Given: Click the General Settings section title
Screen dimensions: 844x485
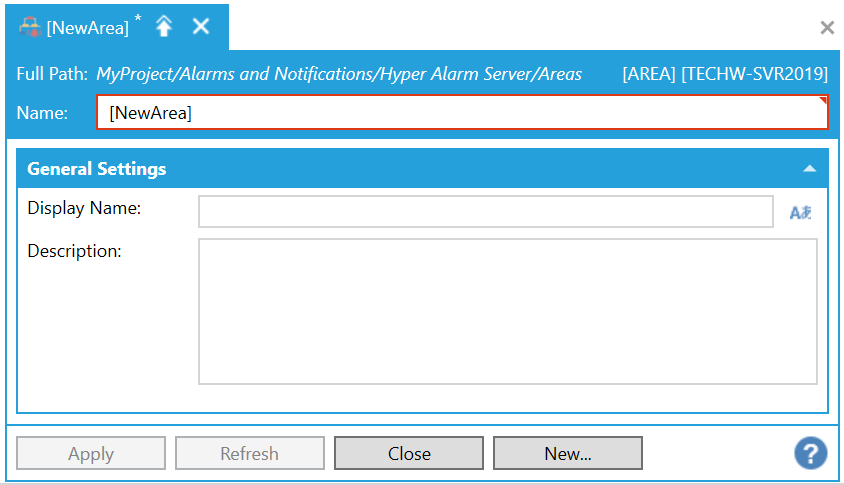Looking at the screenshot, I should 97,169.
